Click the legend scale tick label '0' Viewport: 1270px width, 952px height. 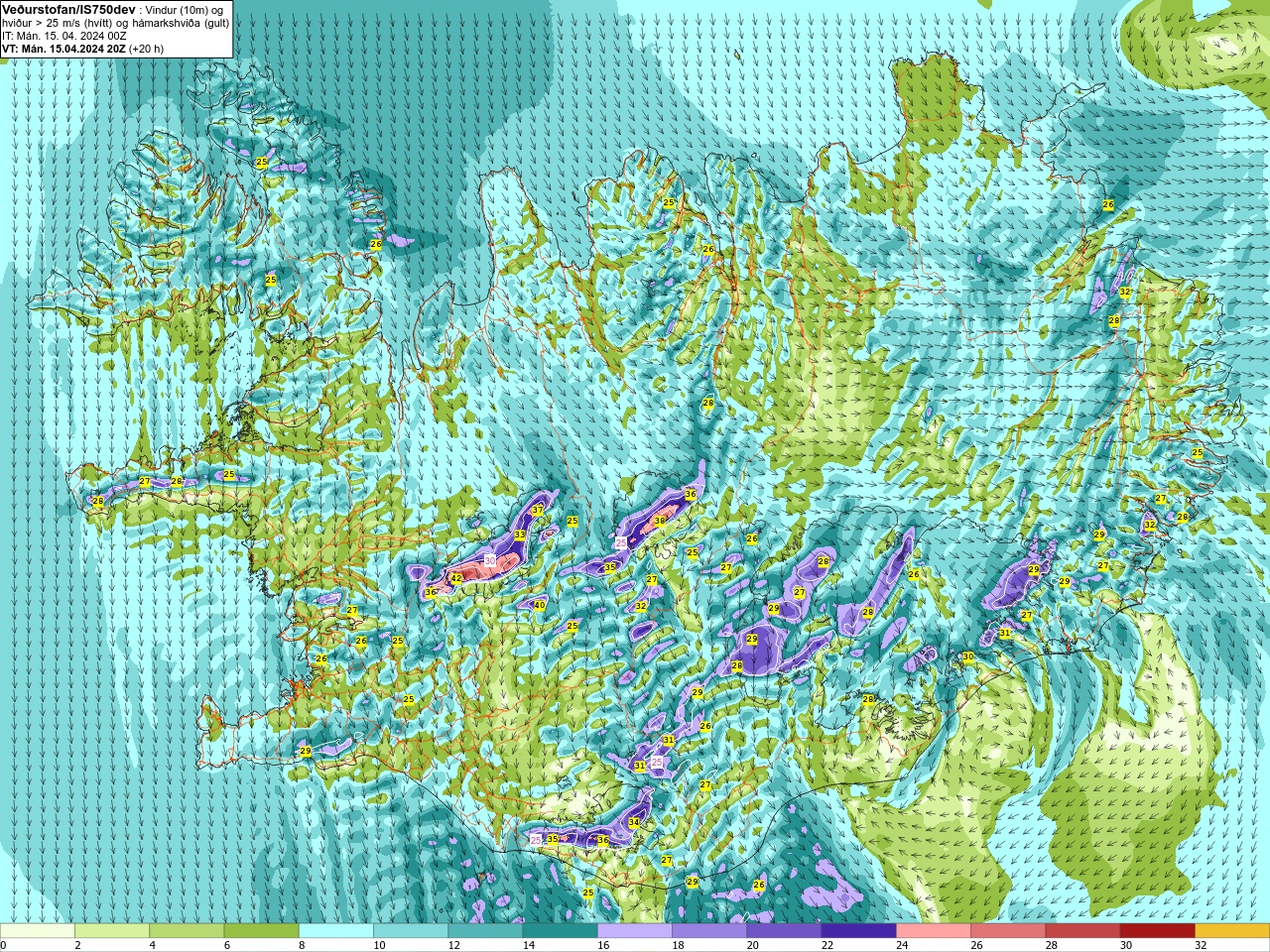coord(4,945)
